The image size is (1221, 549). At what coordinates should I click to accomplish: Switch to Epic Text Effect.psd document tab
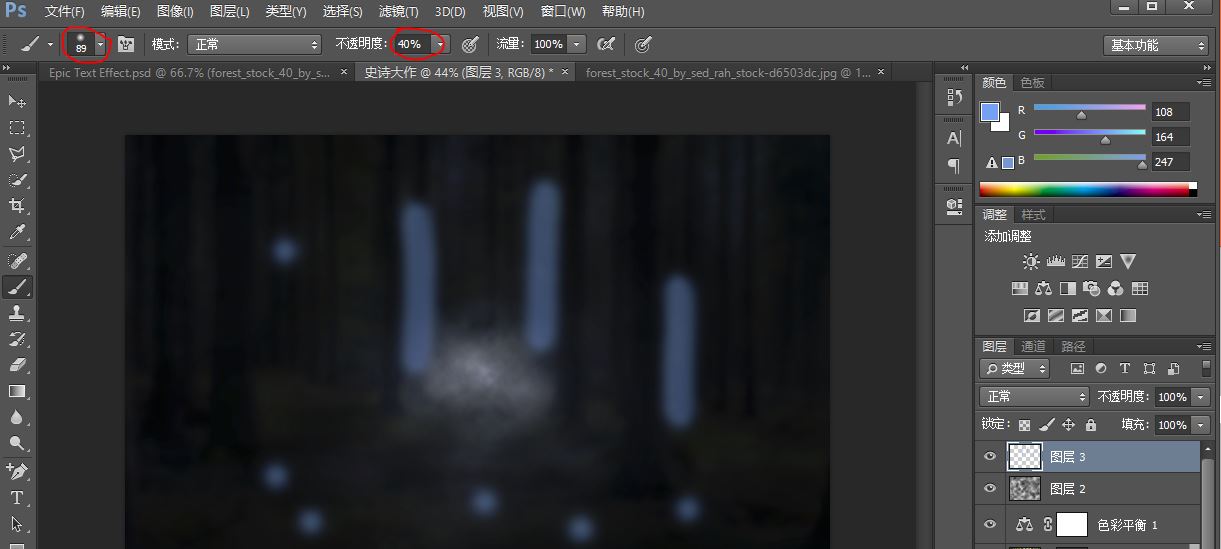point(189,72)
